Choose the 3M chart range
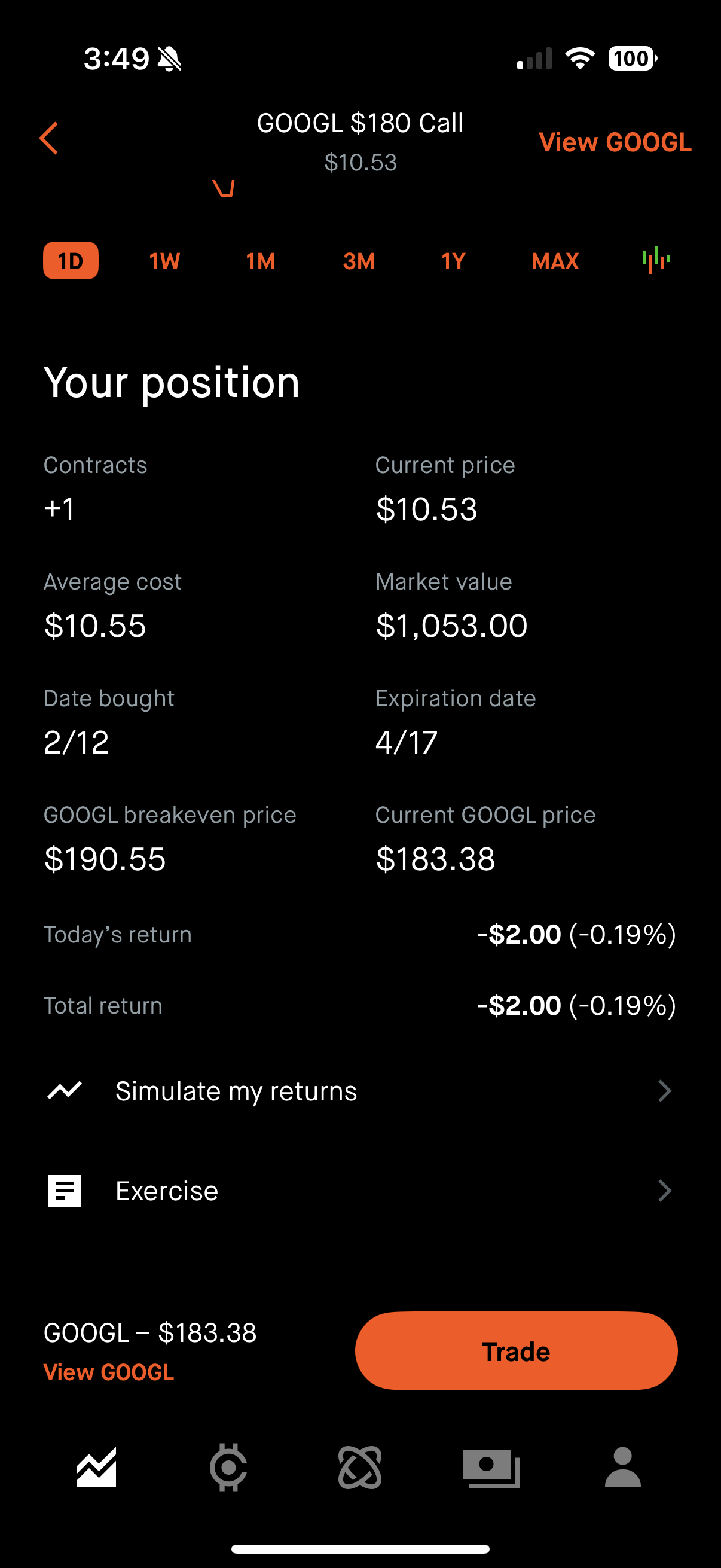This screenshot has height=1568, width=721. [x=358, y=261]
